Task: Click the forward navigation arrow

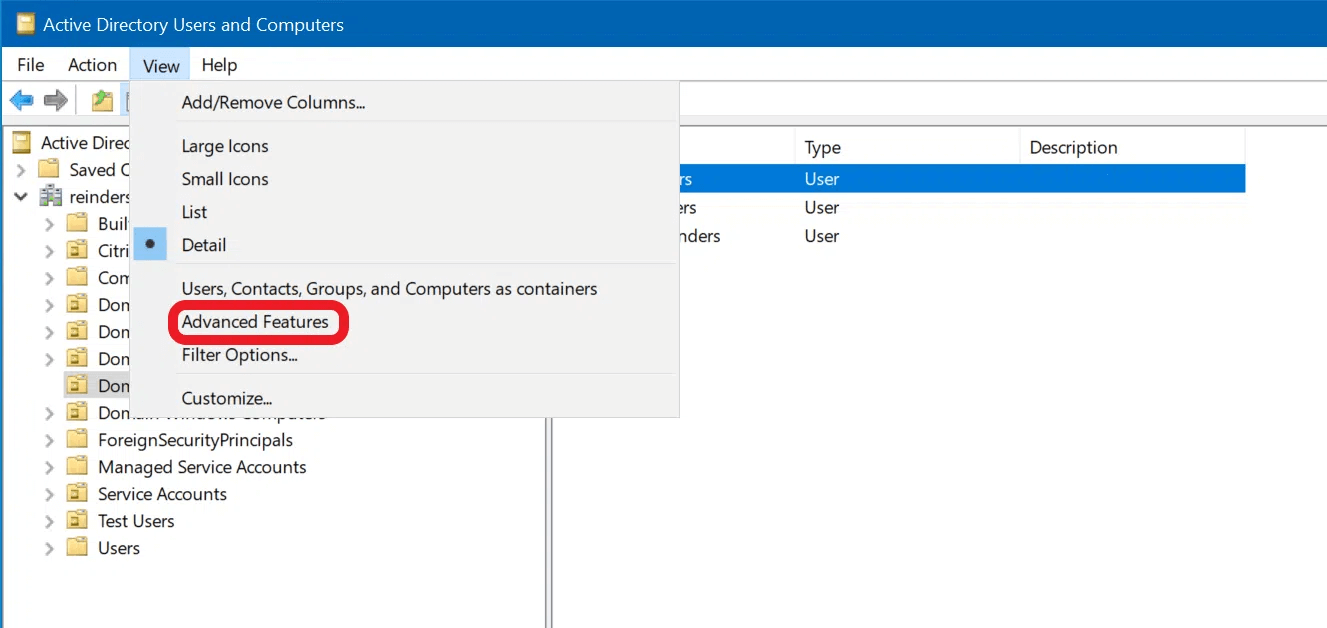Action: tap(56, 99)
